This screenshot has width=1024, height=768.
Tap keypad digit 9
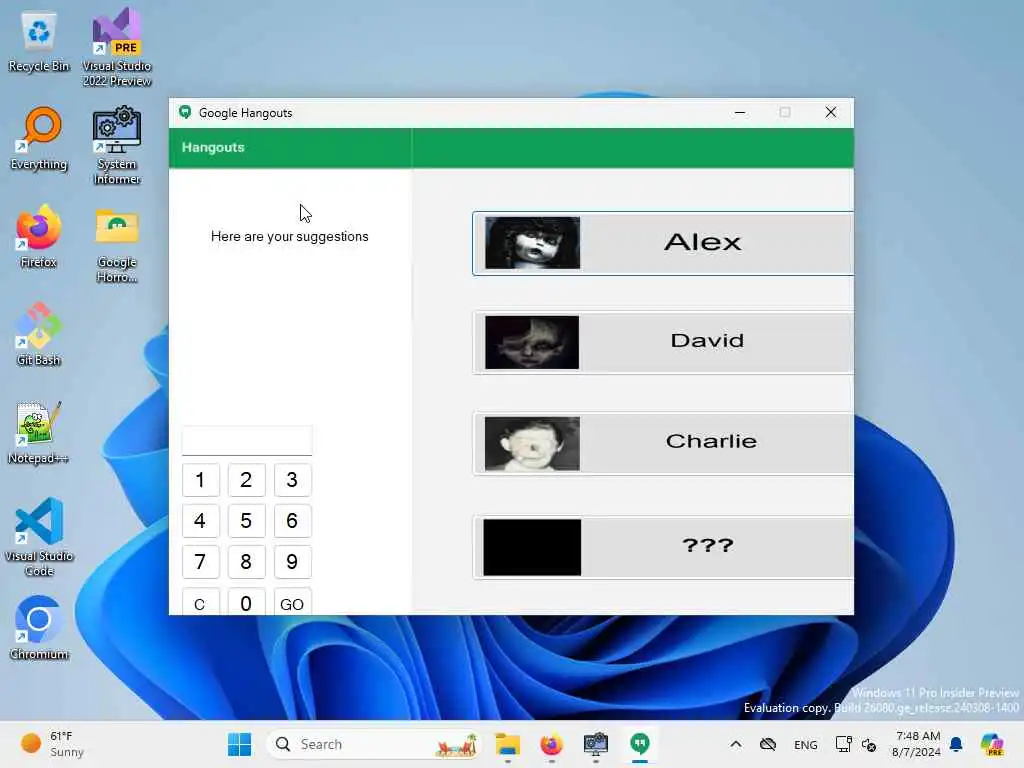(x=292, y=562)
